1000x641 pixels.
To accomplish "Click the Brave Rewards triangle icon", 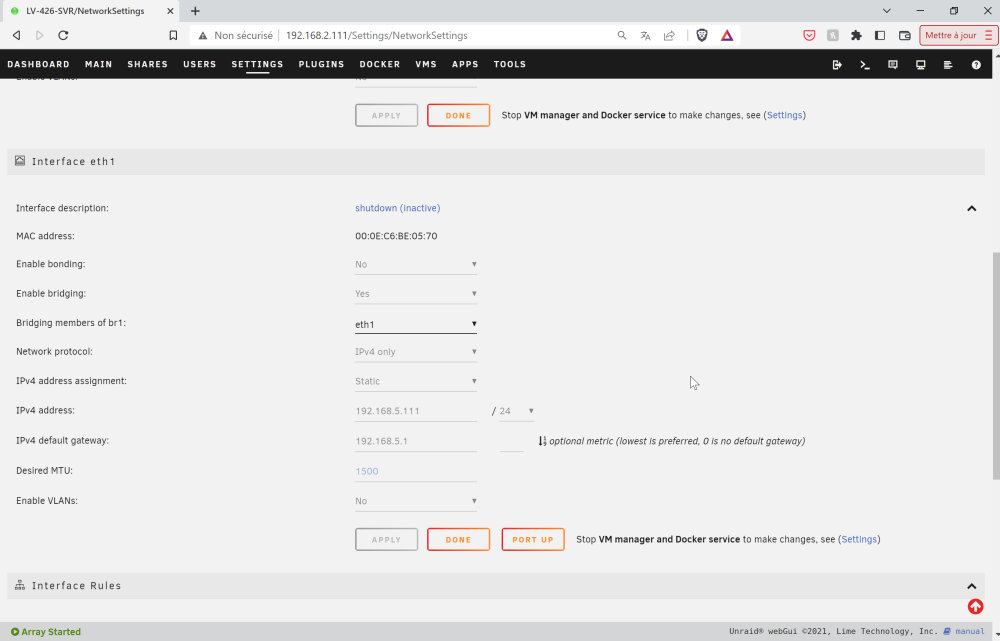I will pos(727,36).
